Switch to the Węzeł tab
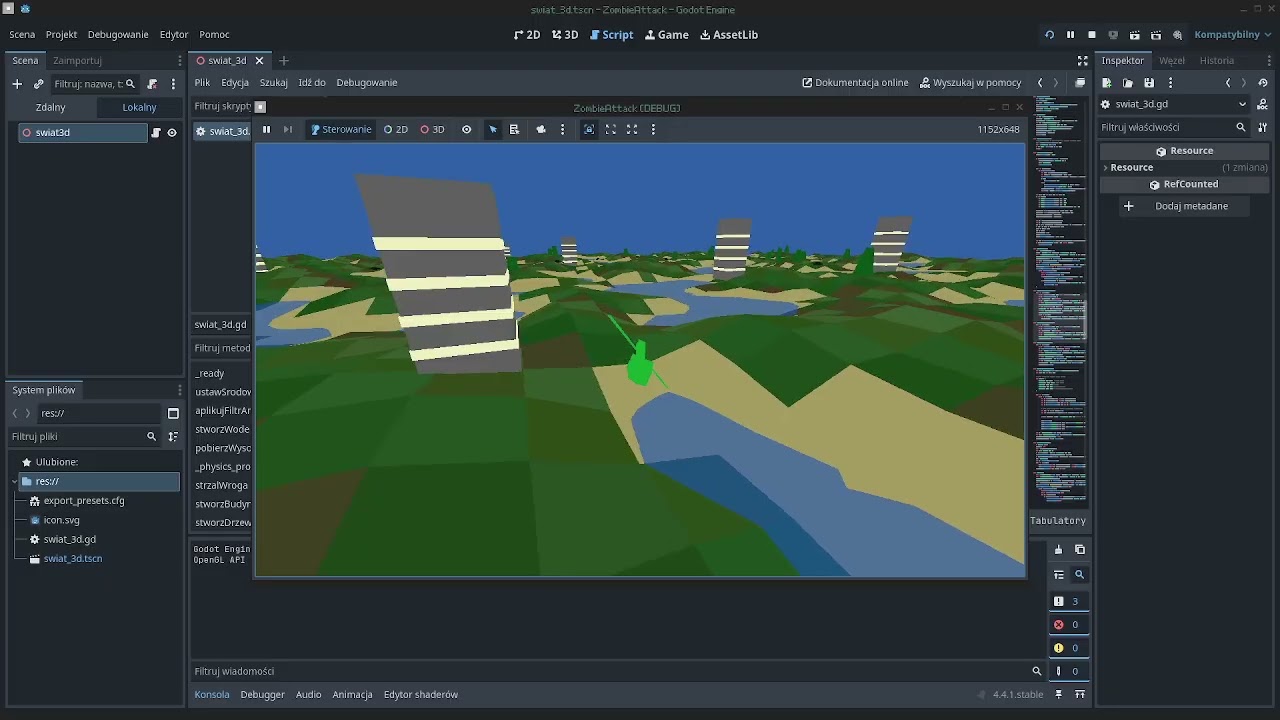The height and width of the screenshot is (720, 1280). tap(1172, 61)
